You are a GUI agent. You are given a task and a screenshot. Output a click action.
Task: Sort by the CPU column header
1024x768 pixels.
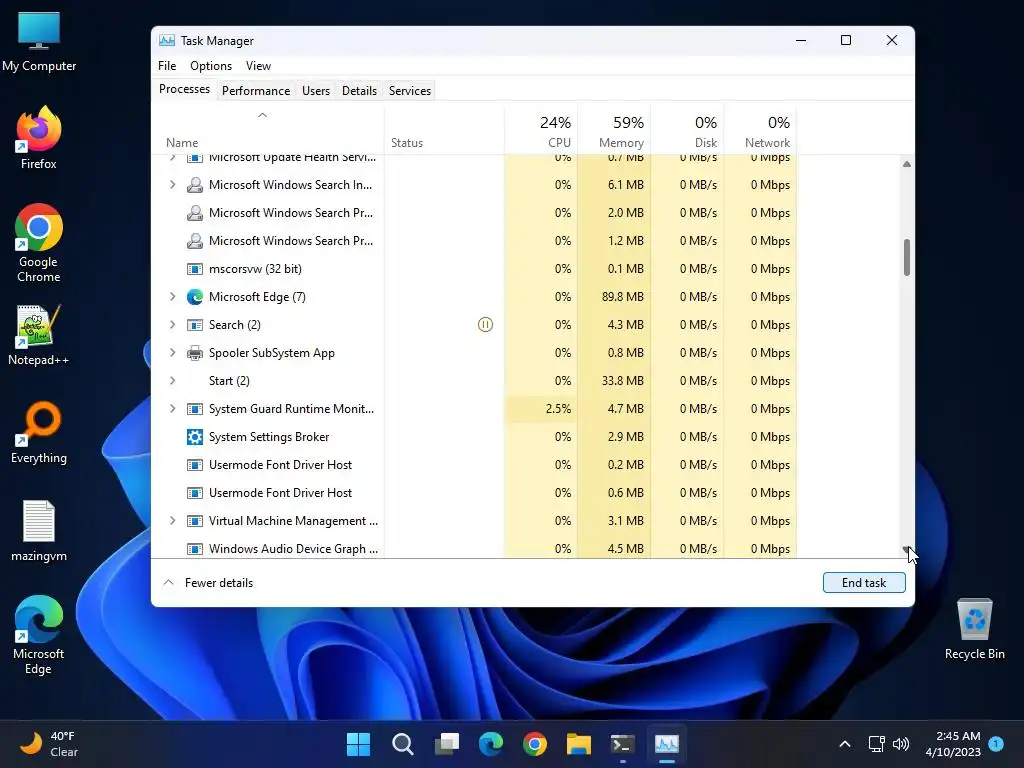tap(541, 131)
